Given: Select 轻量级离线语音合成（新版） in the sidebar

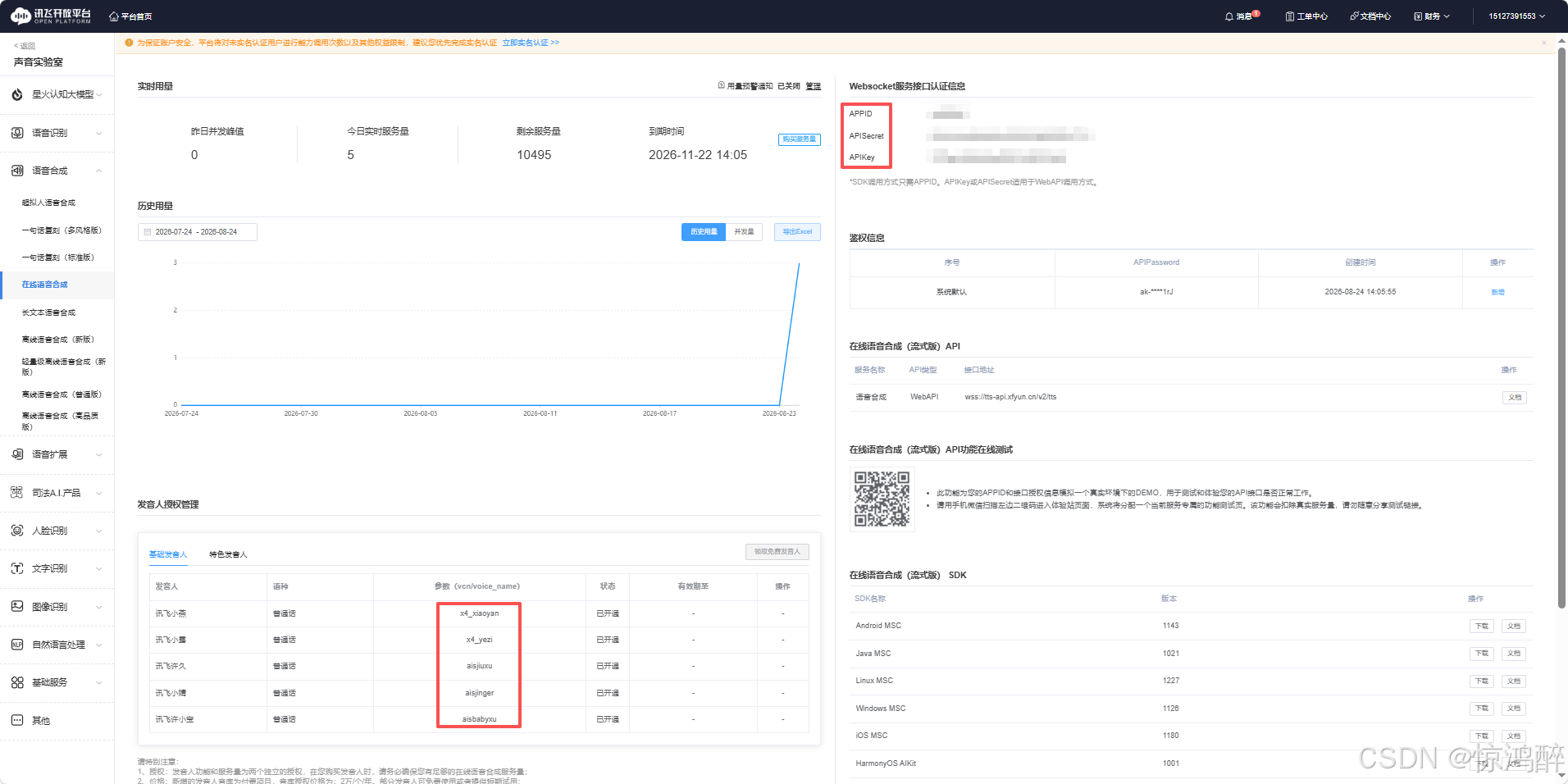Looking at the screenshot, I should (64, 367).
